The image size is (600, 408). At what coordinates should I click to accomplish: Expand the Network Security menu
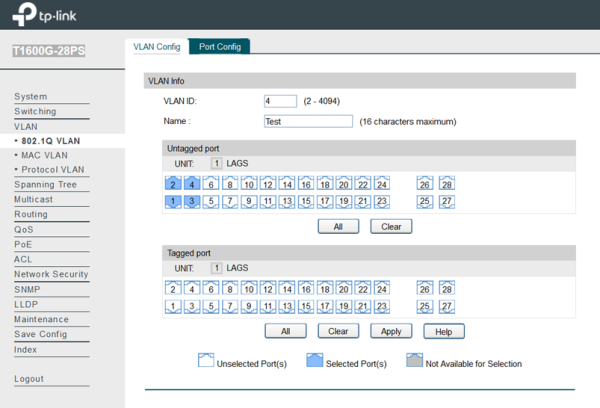point(50,274)
